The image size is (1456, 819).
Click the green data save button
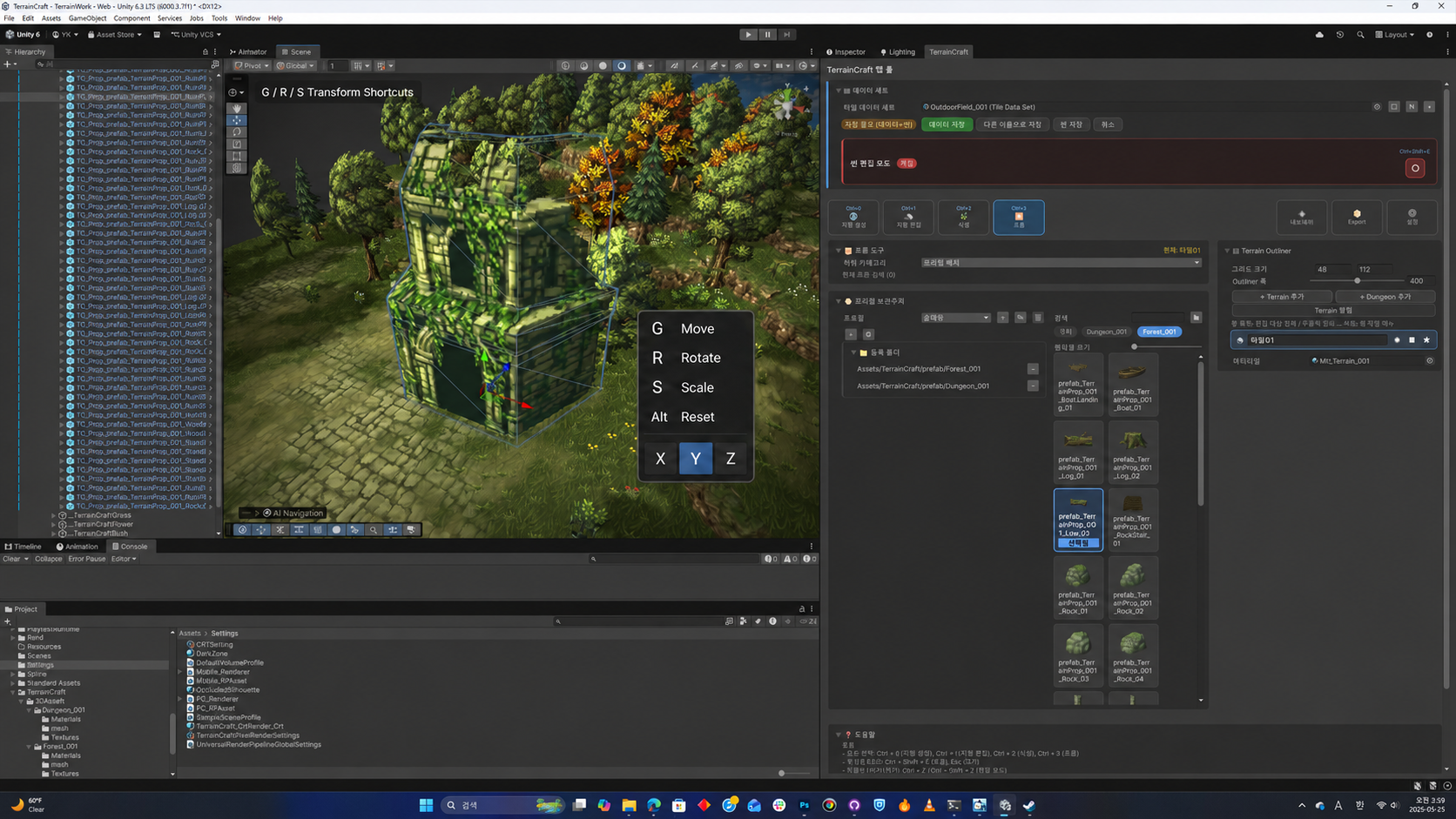click(947, 124)
